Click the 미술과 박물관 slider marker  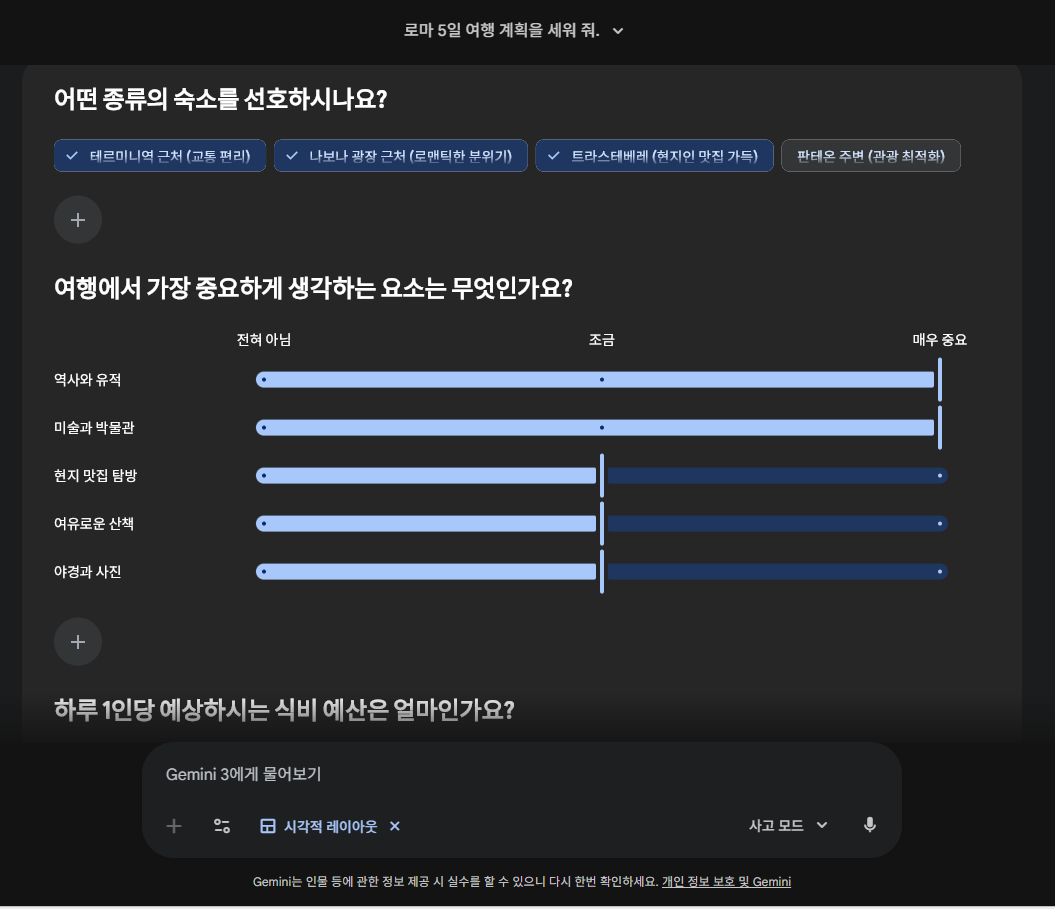[x=940, y=427]
